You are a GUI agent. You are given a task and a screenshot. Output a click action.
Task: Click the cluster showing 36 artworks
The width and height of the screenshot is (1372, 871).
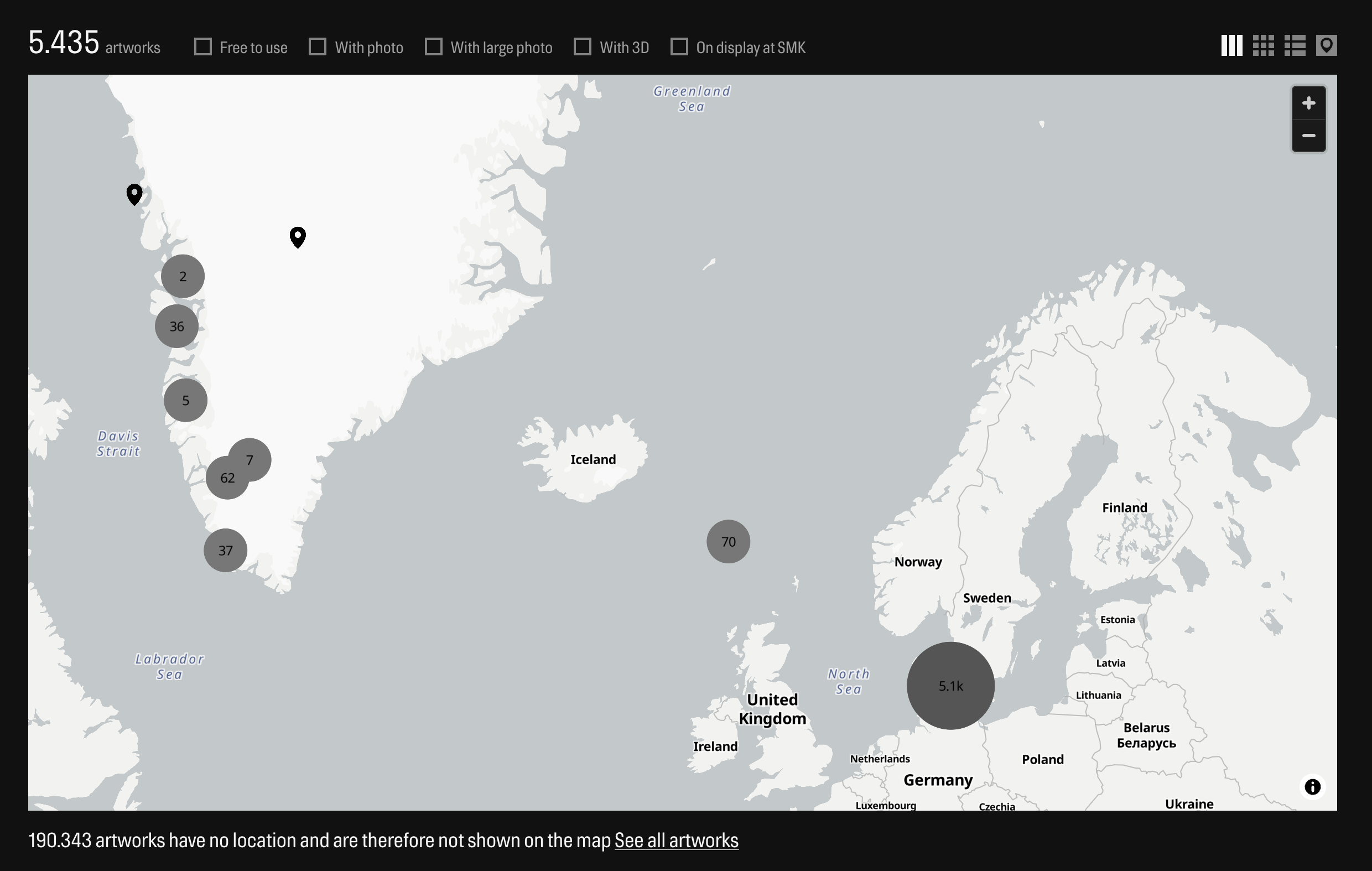click(x=176, y=326)
